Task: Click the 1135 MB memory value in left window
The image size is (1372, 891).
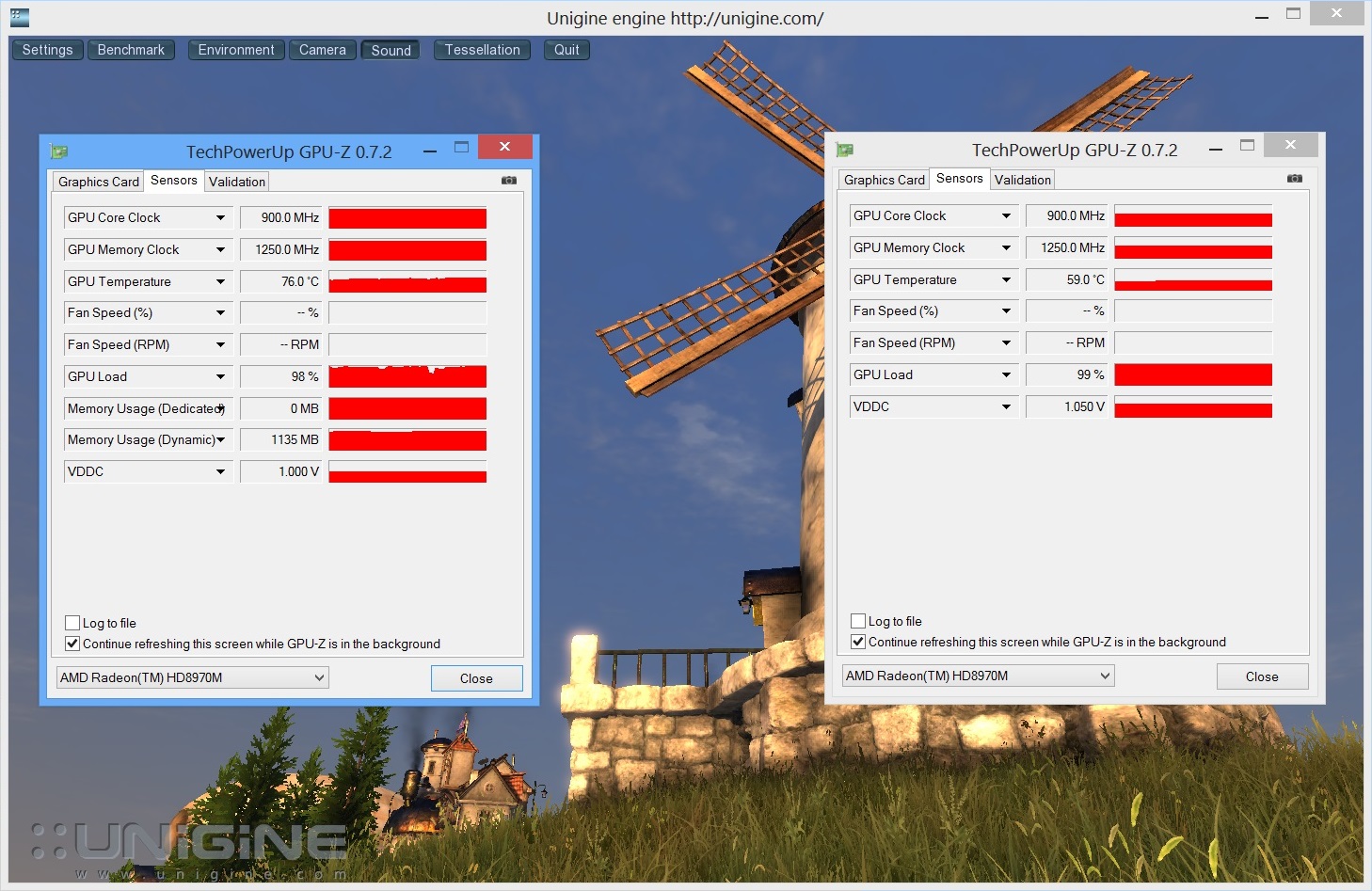Action: (280, 439)
